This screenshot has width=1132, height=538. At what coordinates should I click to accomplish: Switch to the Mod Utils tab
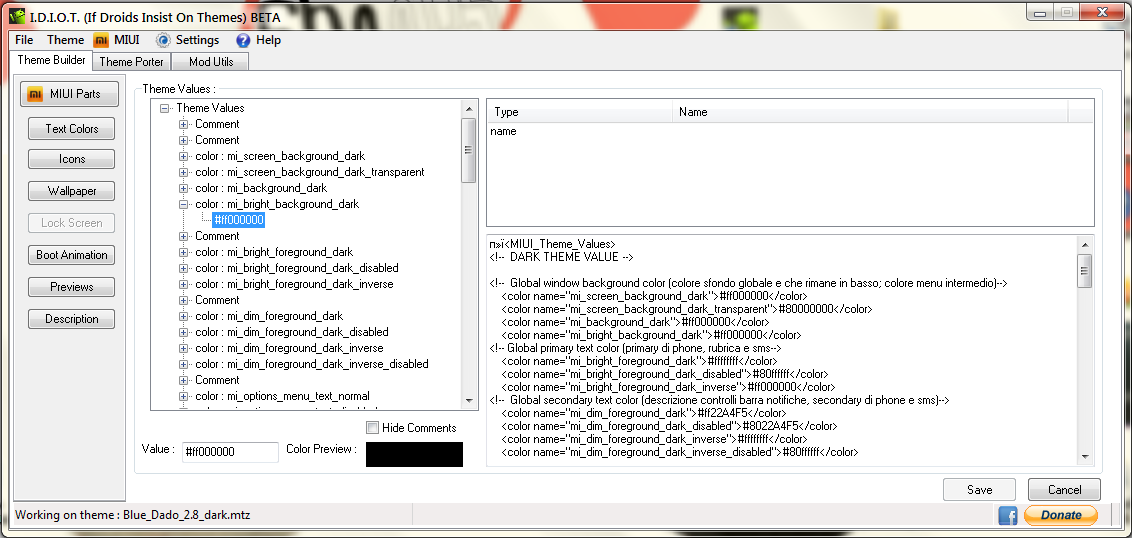(211, 62)
